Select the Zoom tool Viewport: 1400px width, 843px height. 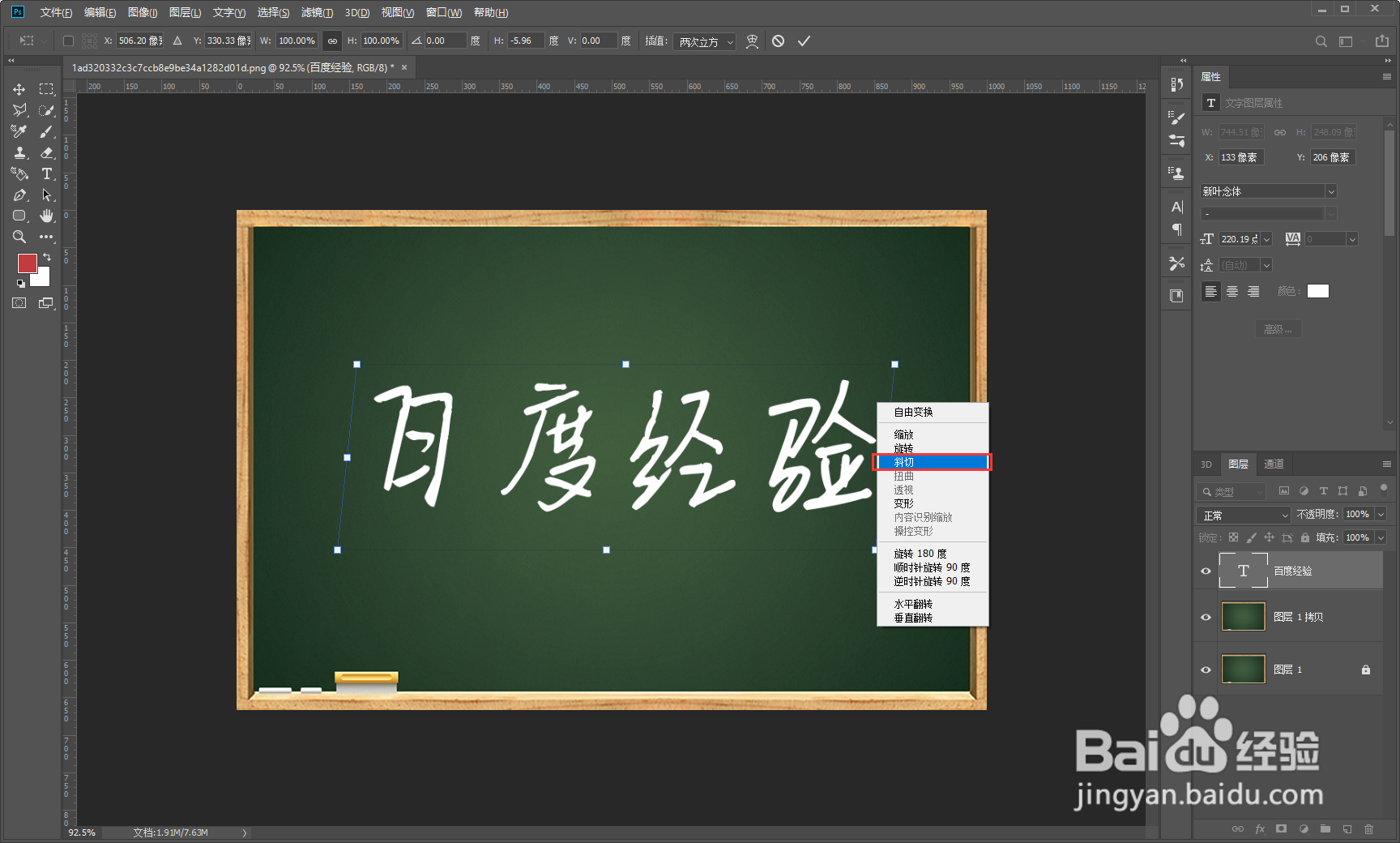(x=19, y=237)
